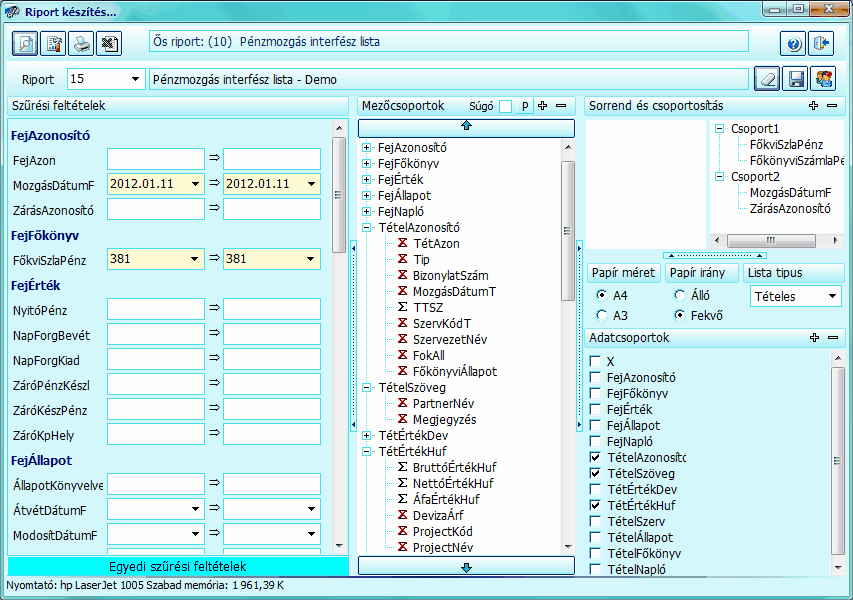The height and width of the screenshot is (600, 853).
Task: Collapse the Csoport1 node
Action: pyautogui.click(x=720, y=129)
